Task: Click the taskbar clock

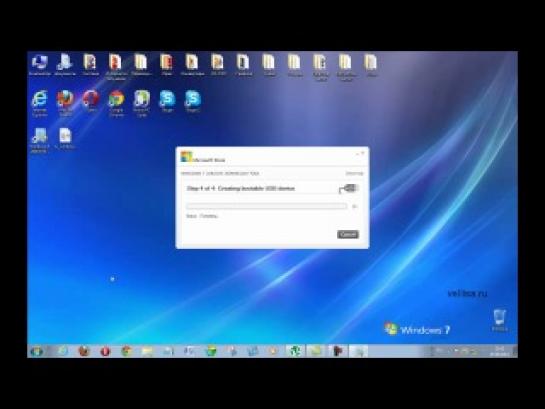Action: click(499, 351)
